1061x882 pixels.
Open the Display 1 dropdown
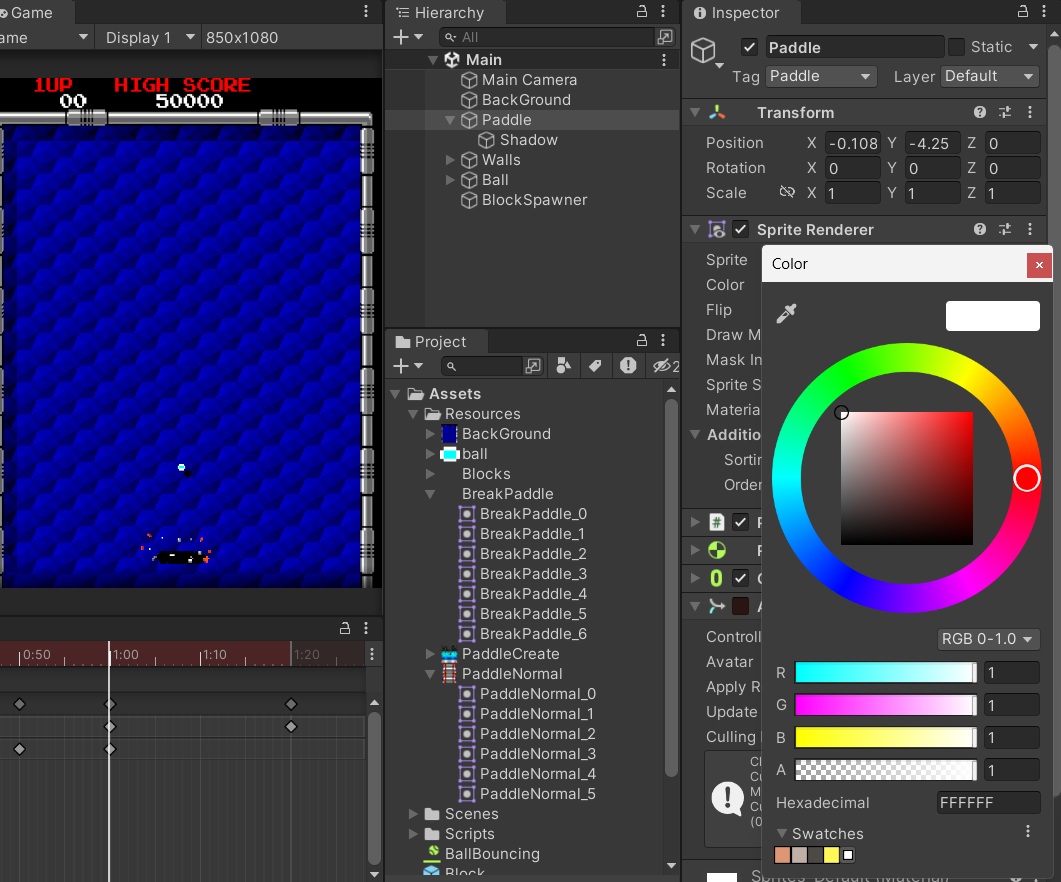tap(150, 37)
